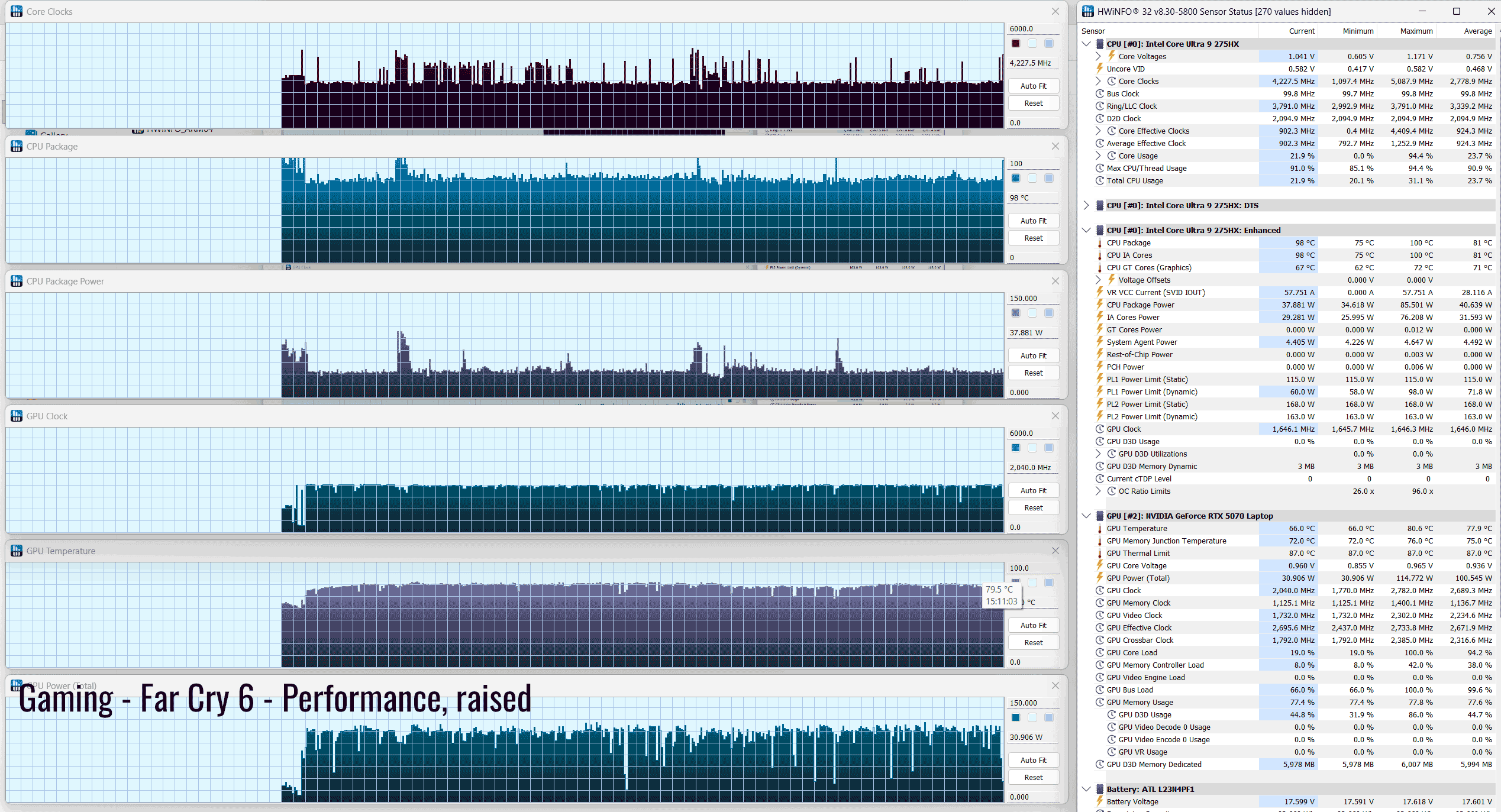Click Auto Fit for CPU Package Power graph
The image size is (1501, 812).
1033,356
